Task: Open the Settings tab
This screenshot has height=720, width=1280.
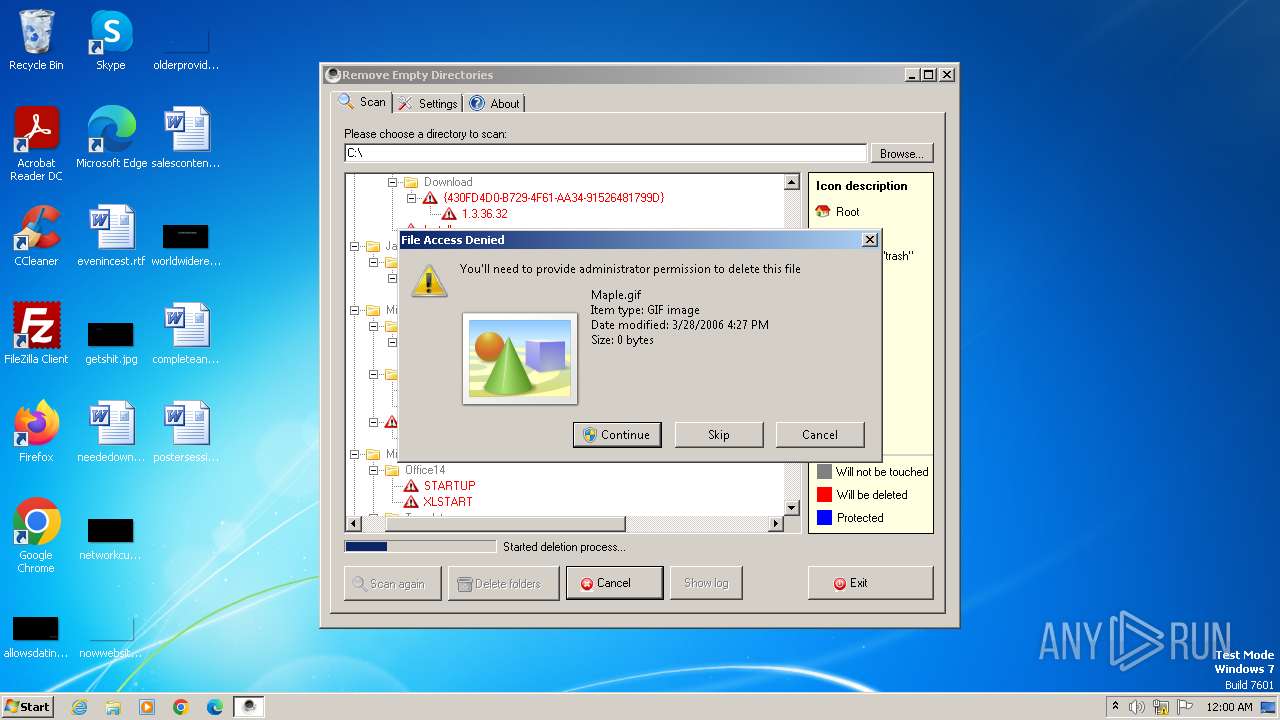Action: click(427, 103)
